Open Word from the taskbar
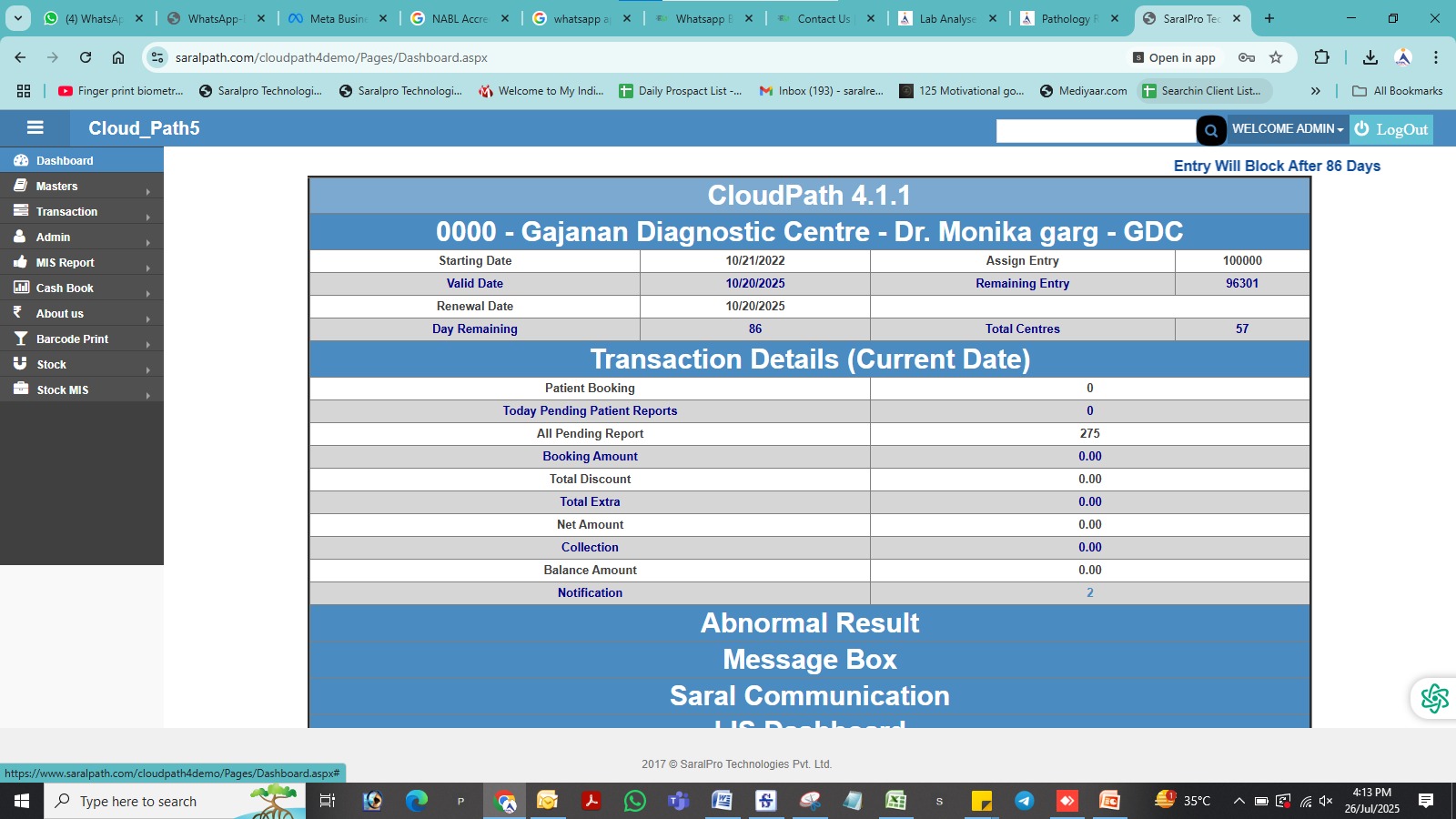1456x819 pixels. coord(722,801)
